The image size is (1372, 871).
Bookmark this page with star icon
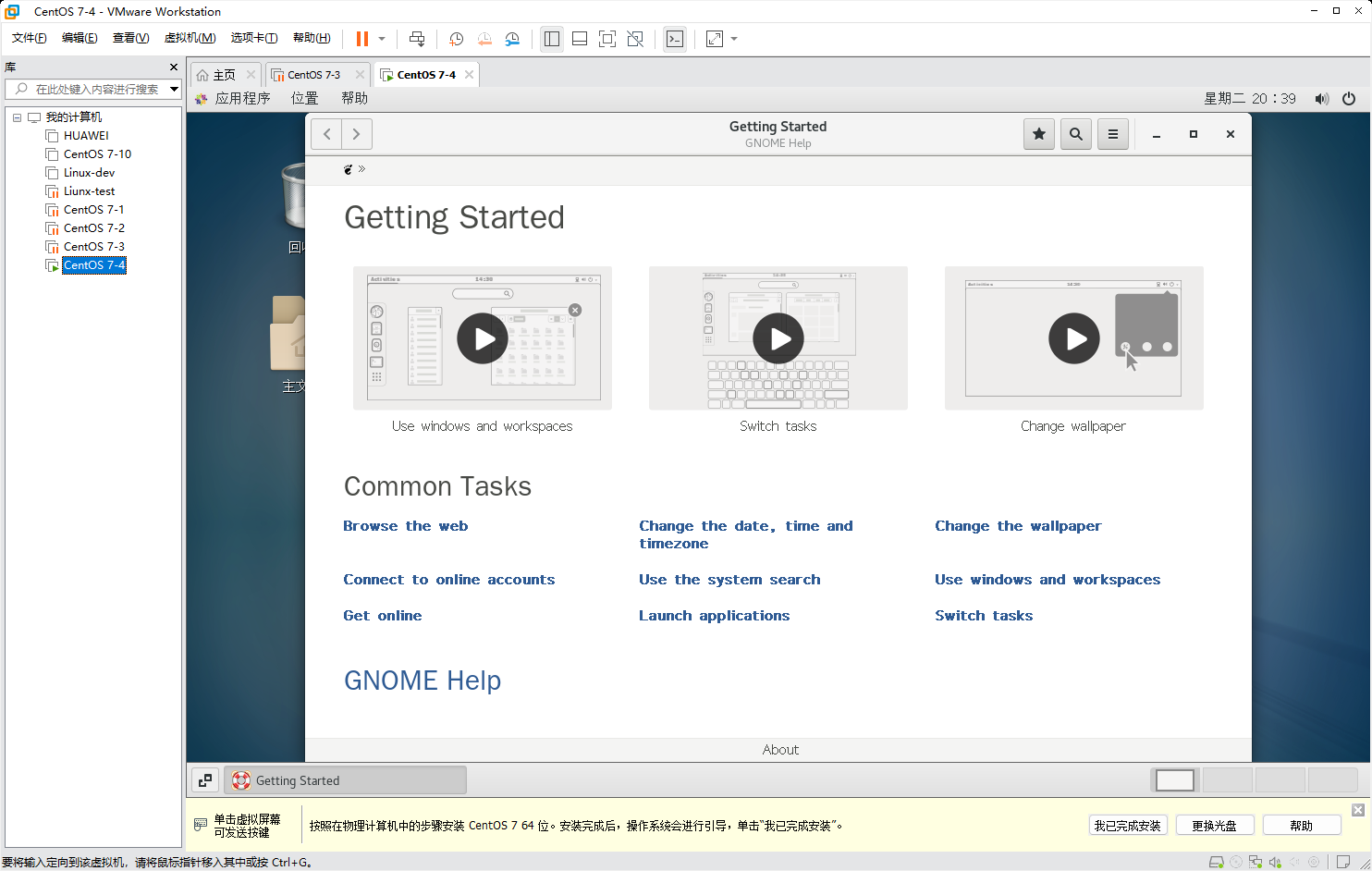coord(1039,134)
